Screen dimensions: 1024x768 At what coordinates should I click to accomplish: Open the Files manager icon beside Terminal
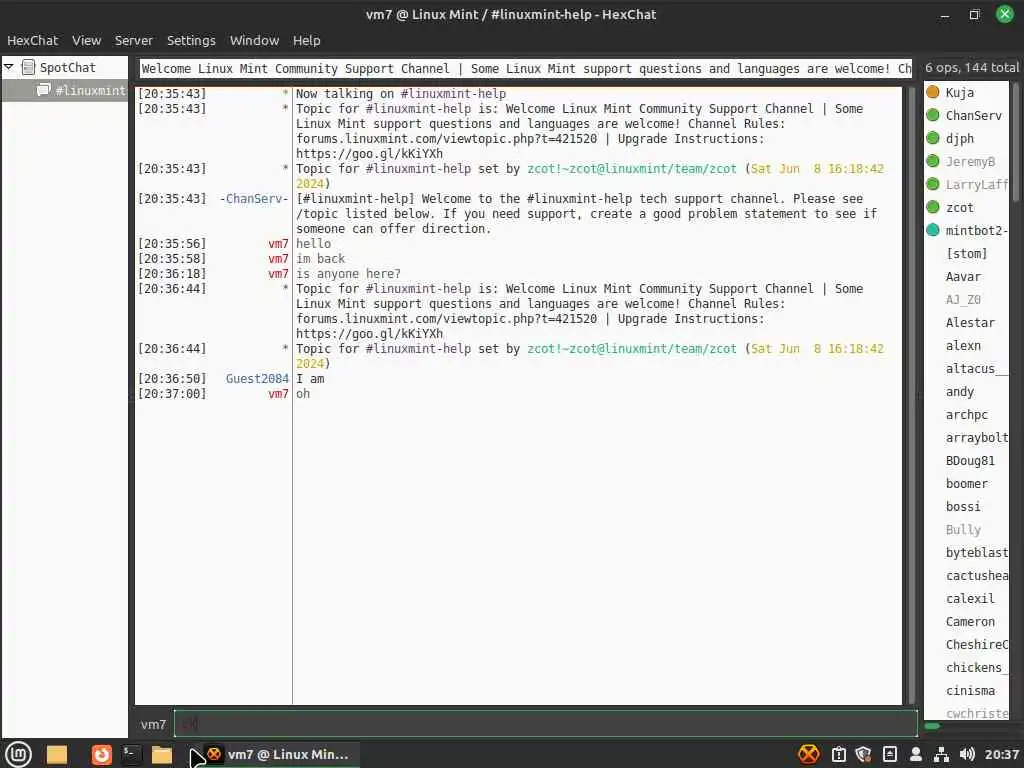161,754
